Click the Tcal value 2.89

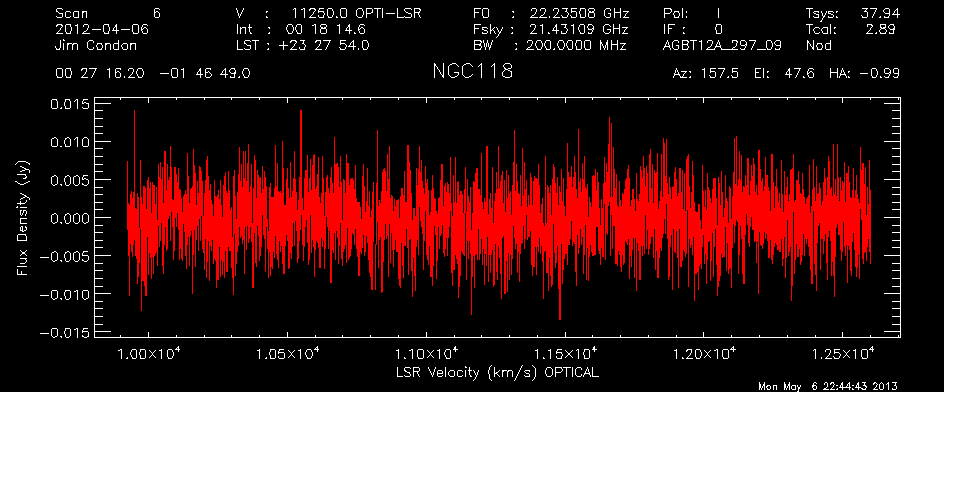(x=882, y=29)
